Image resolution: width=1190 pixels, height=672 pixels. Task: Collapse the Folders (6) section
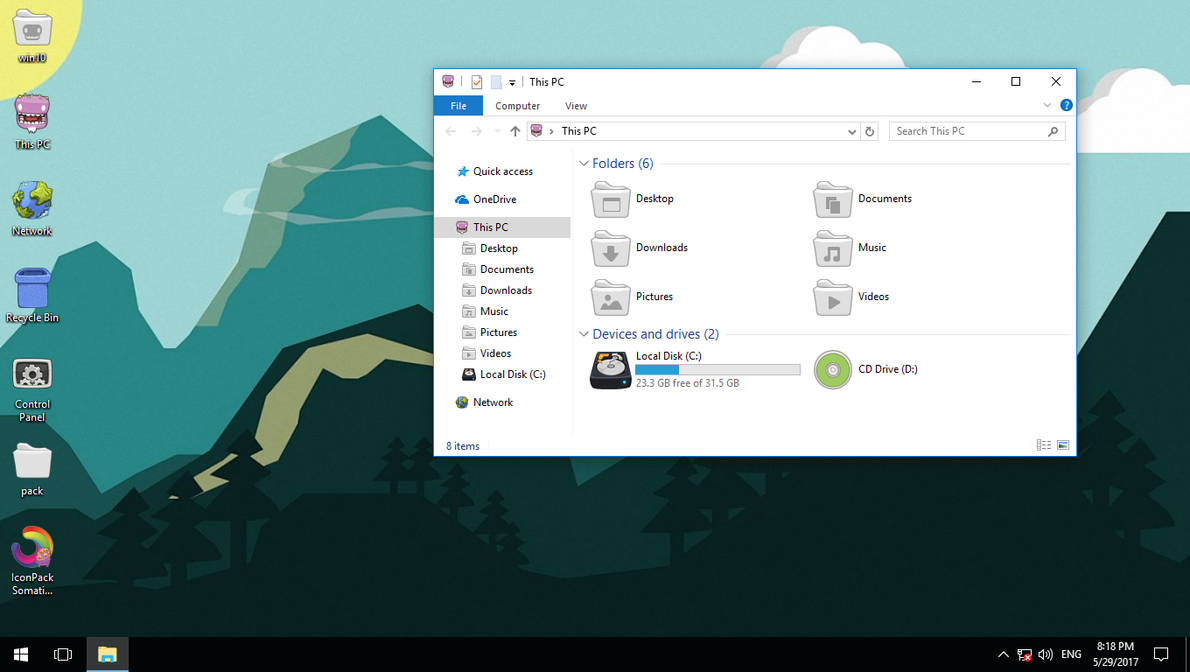click(x=582, y=163)
